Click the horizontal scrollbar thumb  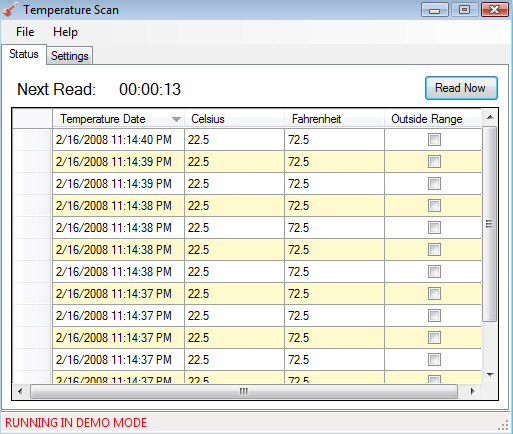click(x=244, y=391)
